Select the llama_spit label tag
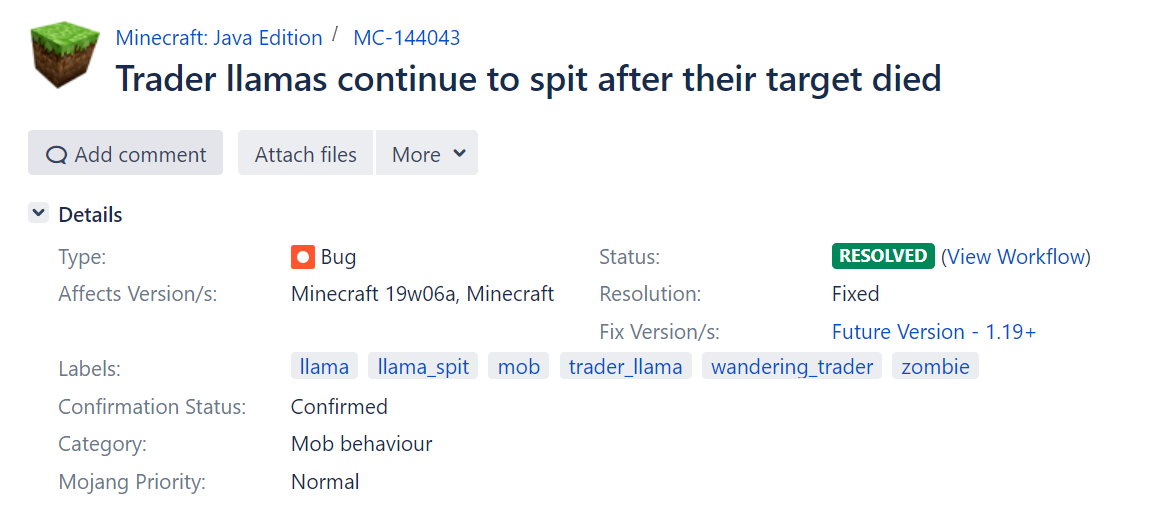The image size is (1153, 509). pos(423,367)
